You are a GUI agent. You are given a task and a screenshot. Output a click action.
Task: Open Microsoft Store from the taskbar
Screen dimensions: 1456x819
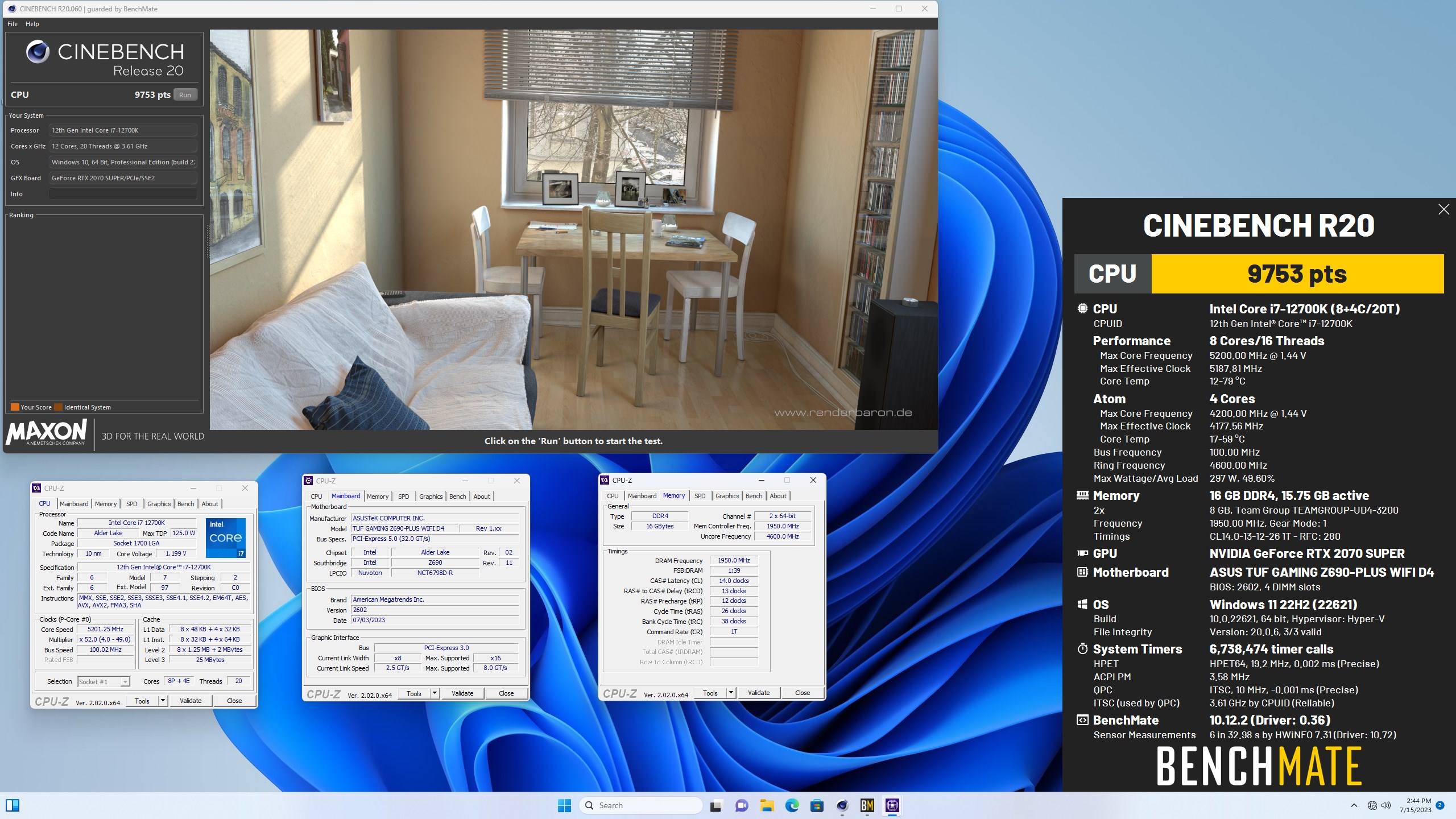click(x=817, y=805)
